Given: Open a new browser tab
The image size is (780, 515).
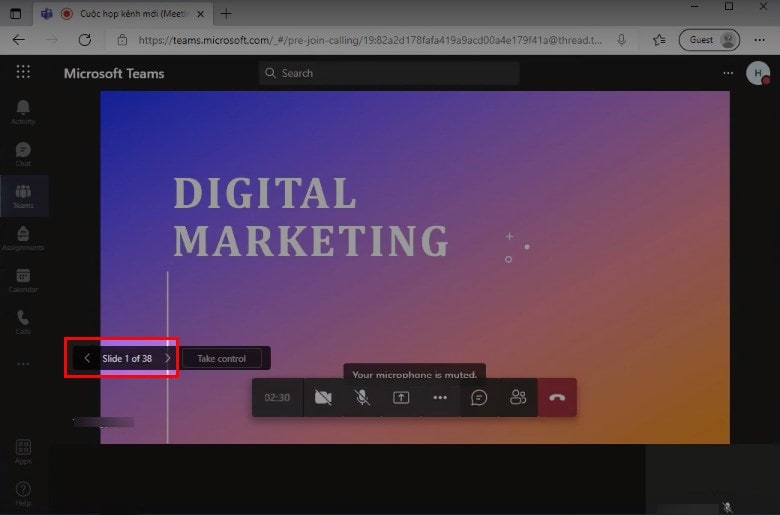Looking at the screenshot, I should pyautogui.click(x=226, y=14).
